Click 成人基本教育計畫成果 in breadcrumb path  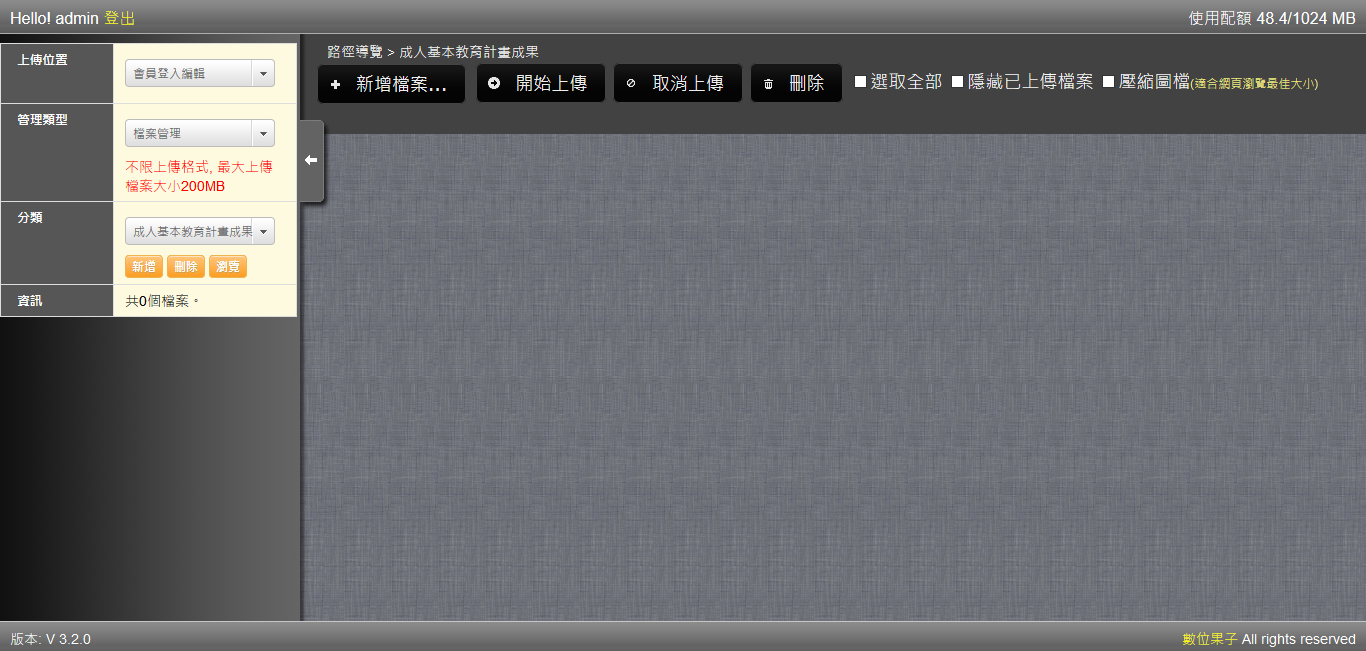pos(469,52)
